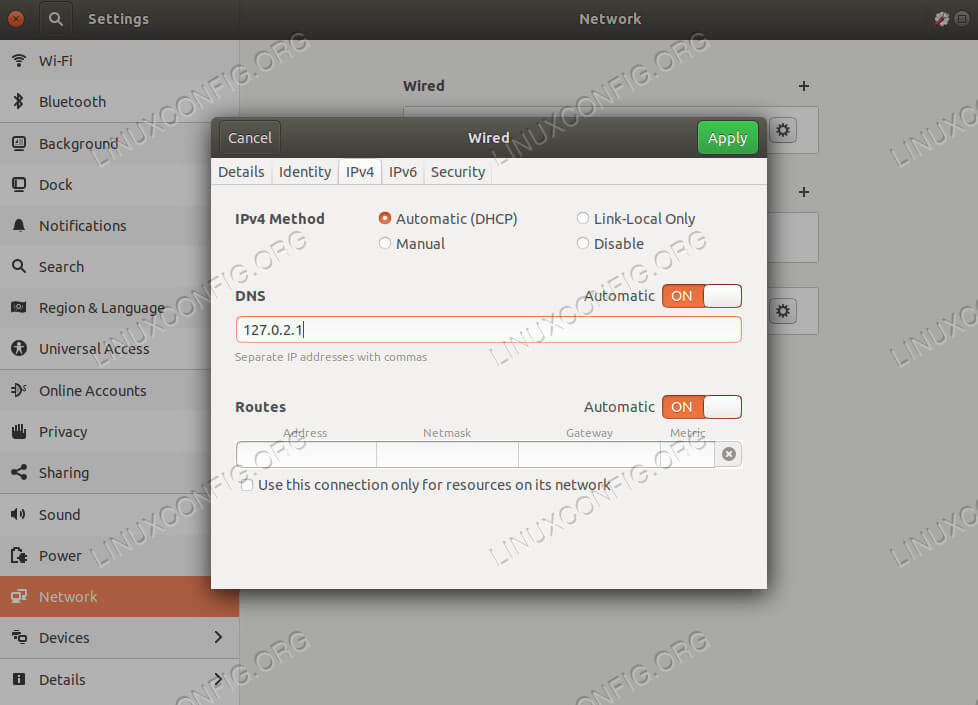The image size is (978, 705).
Task: Click the green Apply button
Action: [x=727, y=137]
